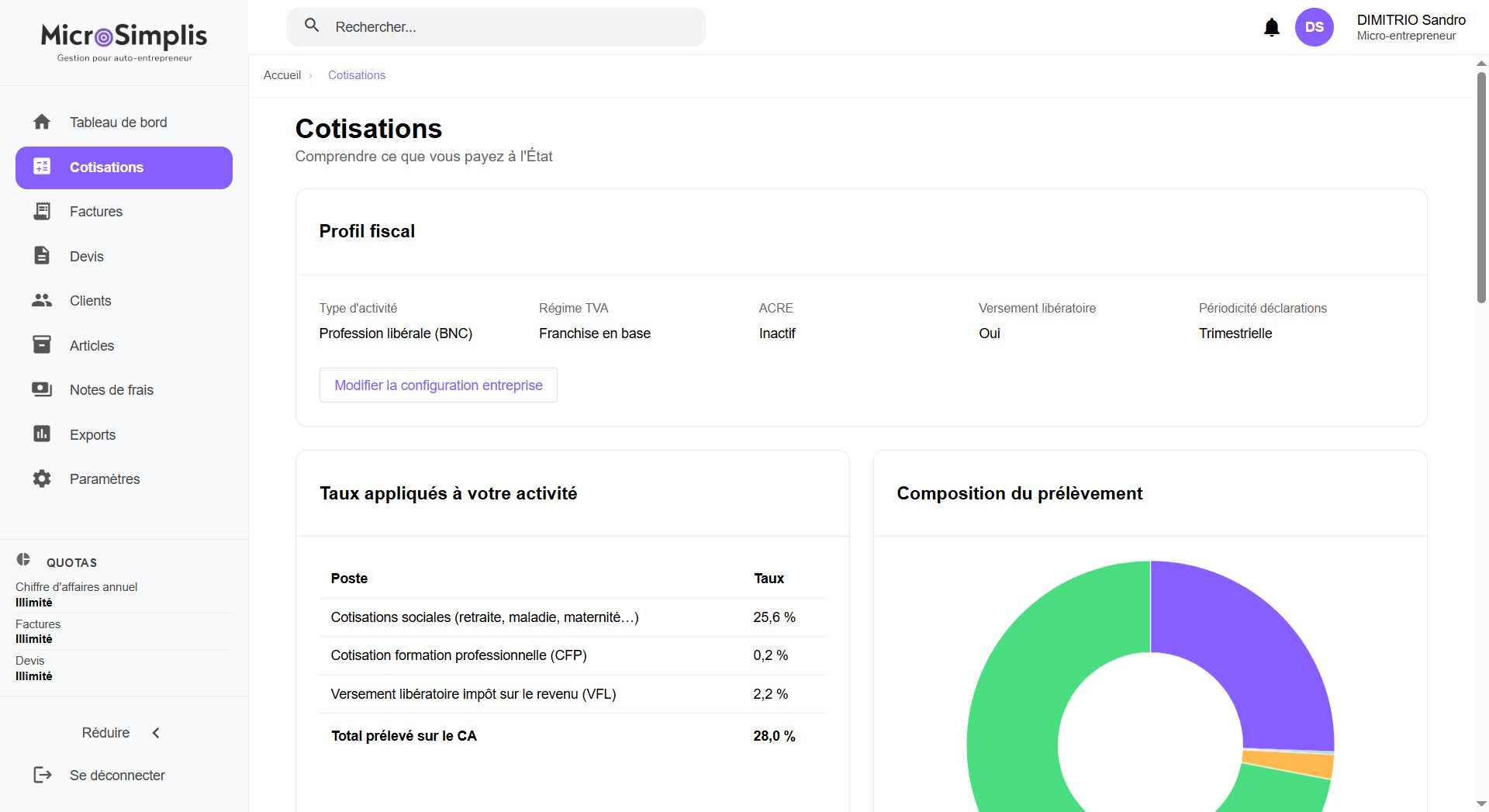The image size is (1489, 812).
Task: Click the Factures receipt icon
Action: pos(42,211)
